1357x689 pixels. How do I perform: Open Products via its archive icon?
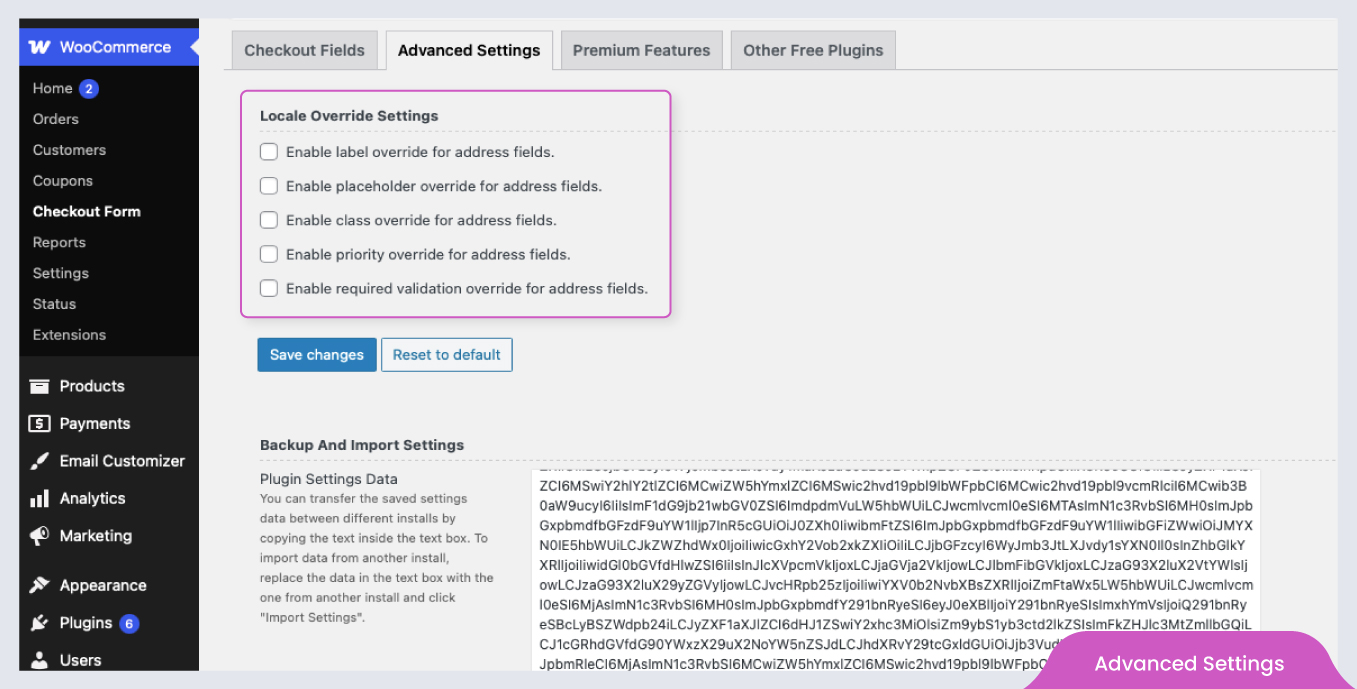tap(39, 387)
